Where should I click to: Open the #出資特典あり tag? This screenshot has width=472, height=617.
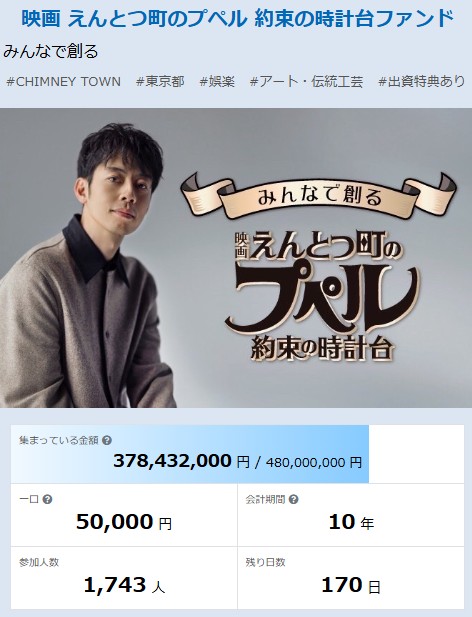coord(422,81)
